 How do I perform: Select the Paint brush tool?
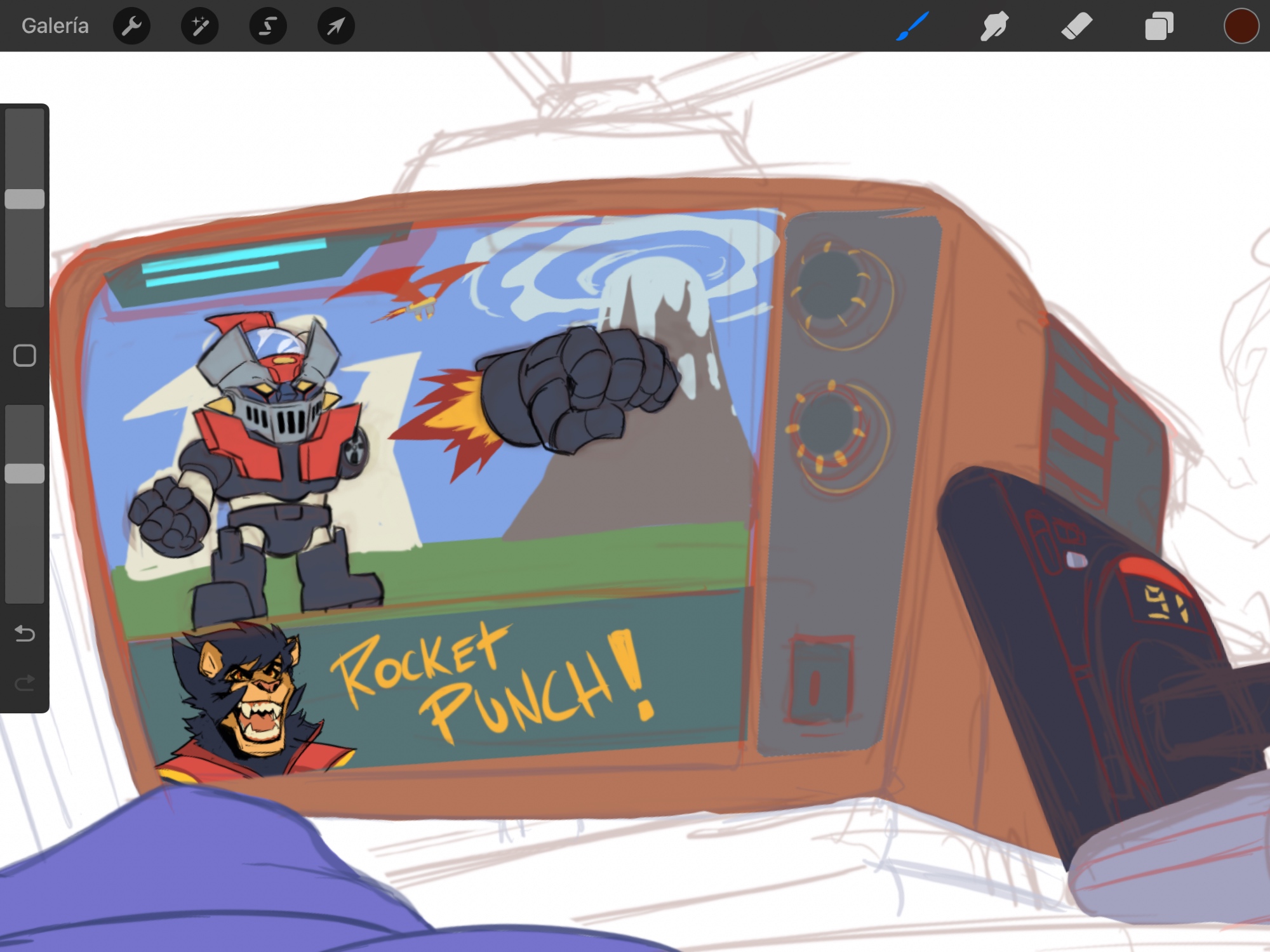point(913,26)
